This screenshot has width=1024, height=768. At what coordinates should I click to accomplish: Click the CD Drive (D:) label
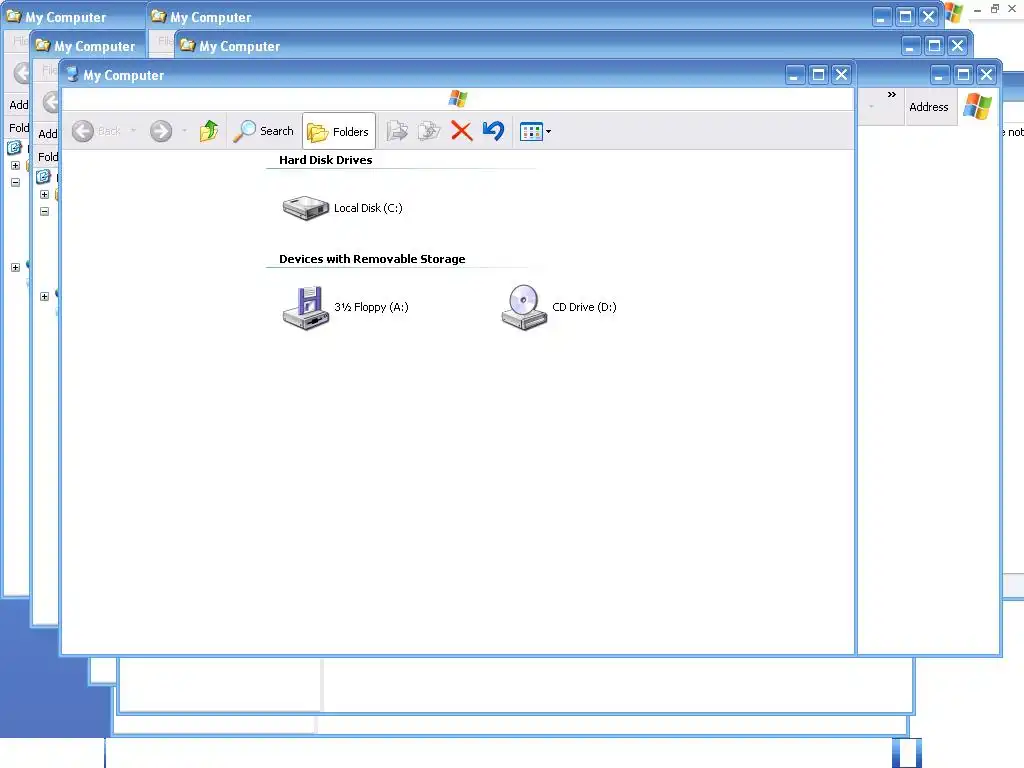tap(584, 308)
